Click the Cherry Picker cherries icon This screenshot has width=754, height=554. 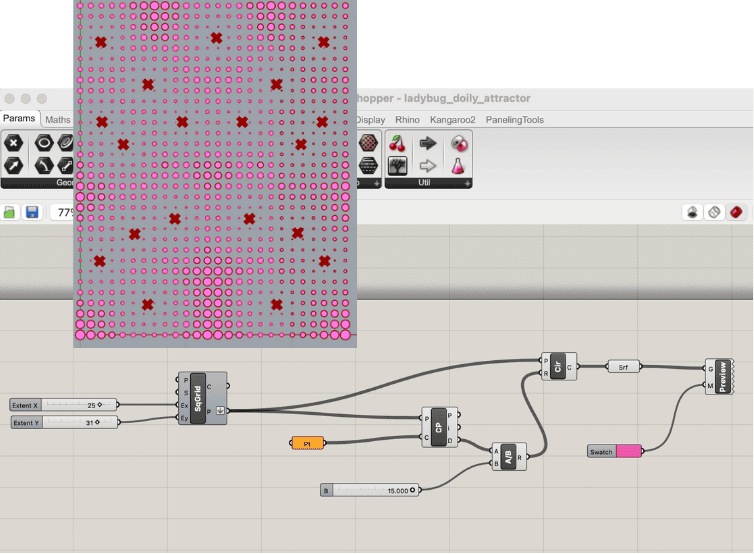[x=398, y=144]
